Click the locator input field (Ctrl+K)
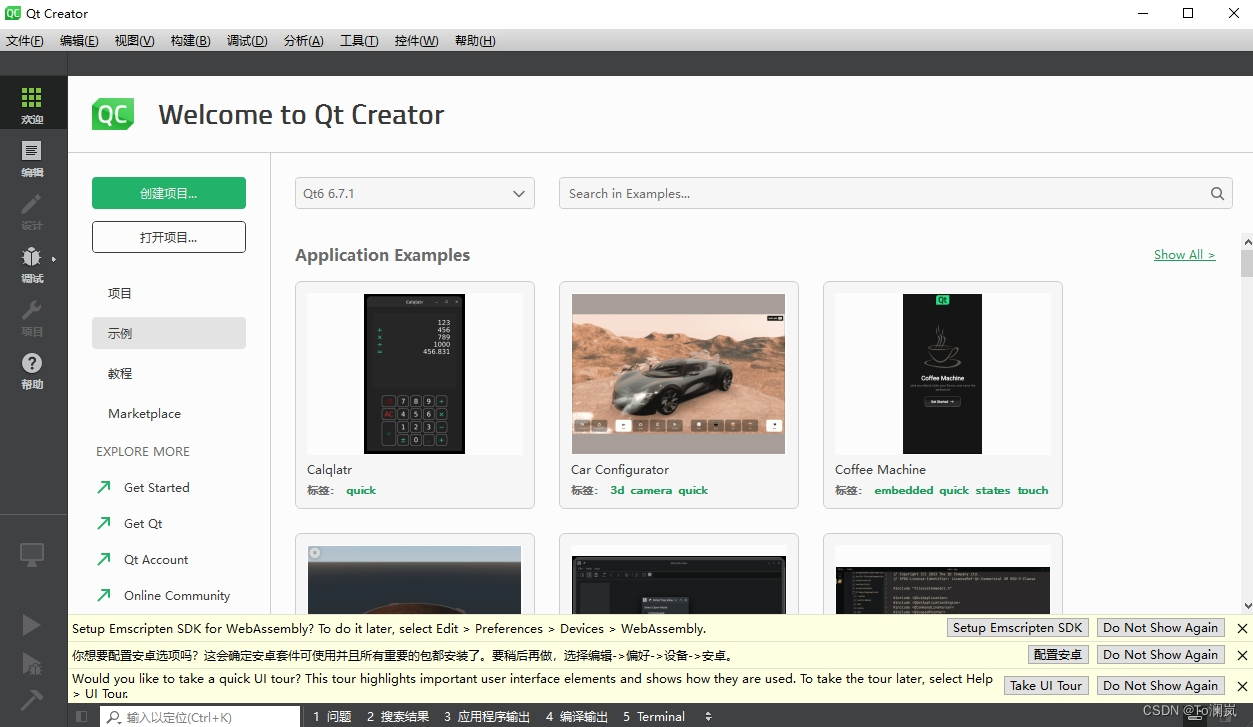Viewport: 1253px width, 727px height. coord(200,716)
